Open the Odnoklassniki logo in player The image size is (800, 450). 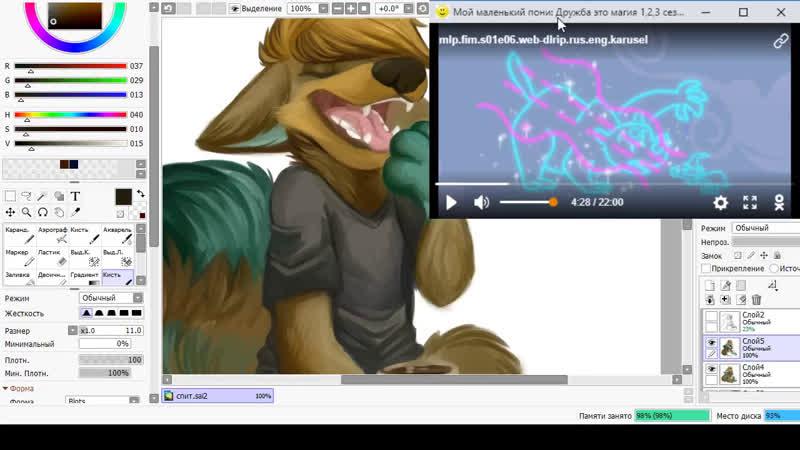(779, 203)
